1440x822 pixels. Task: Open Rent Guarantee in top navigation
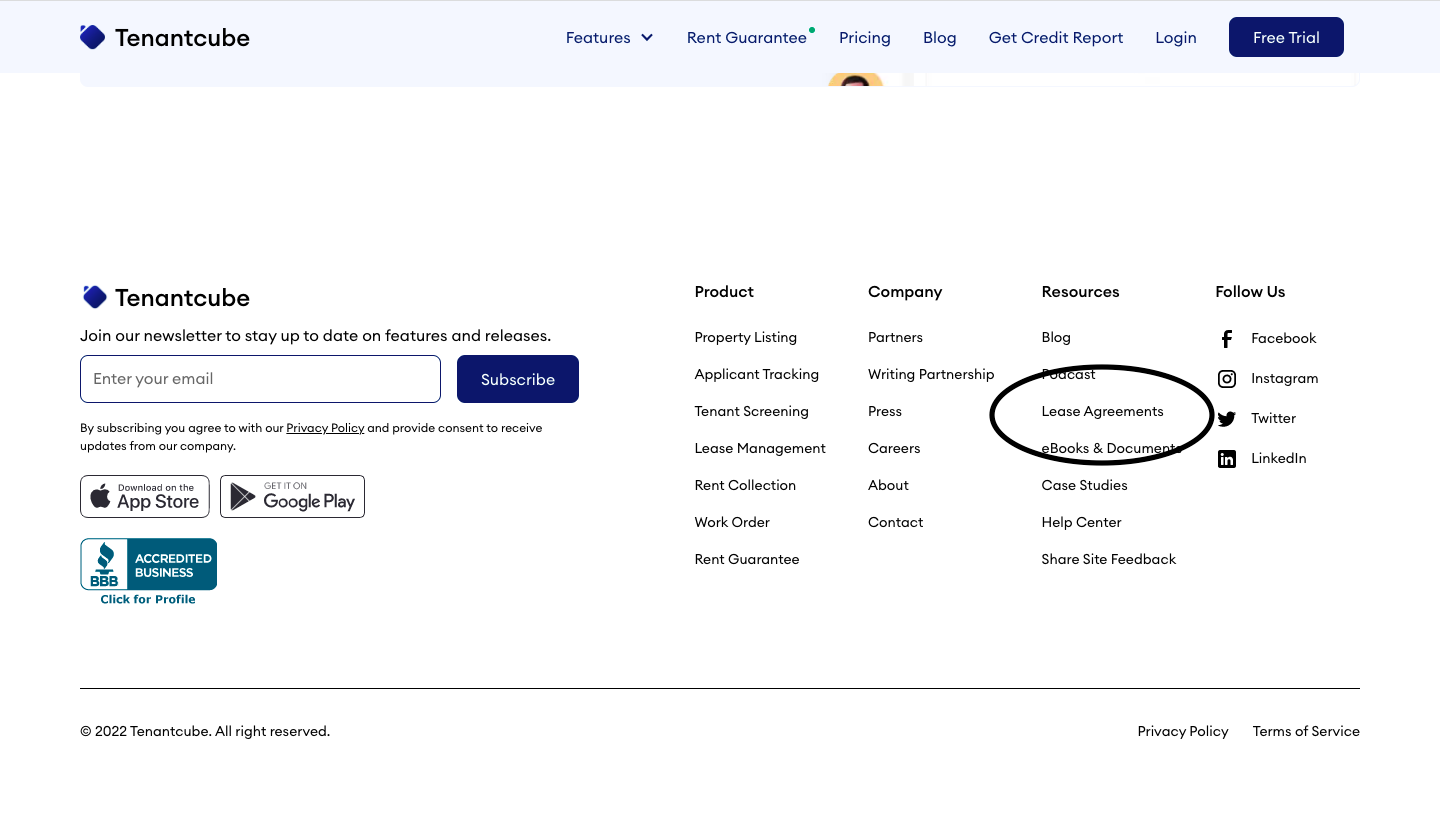point(747,38)
